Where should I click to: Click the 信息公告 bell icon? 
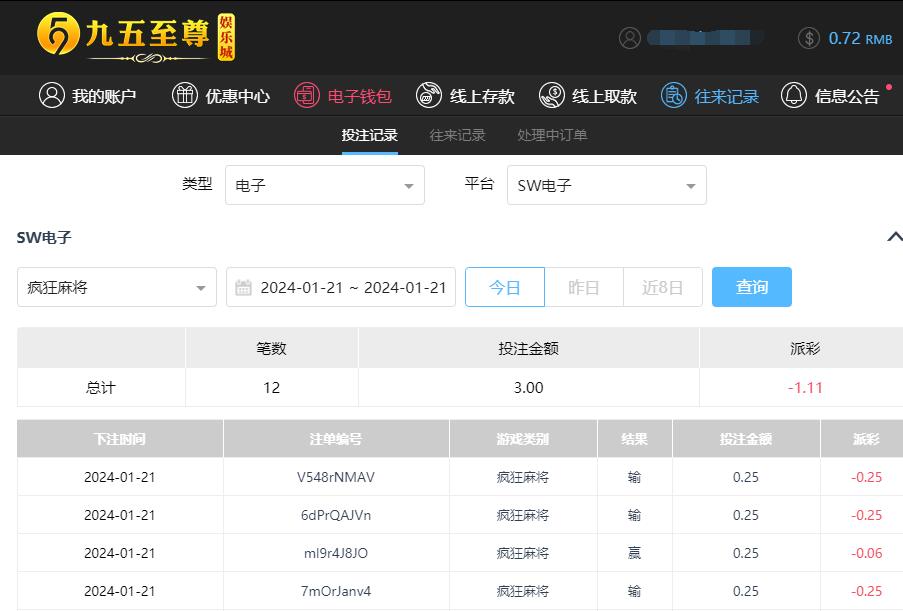pyautogui.click(x=794, y=96)
